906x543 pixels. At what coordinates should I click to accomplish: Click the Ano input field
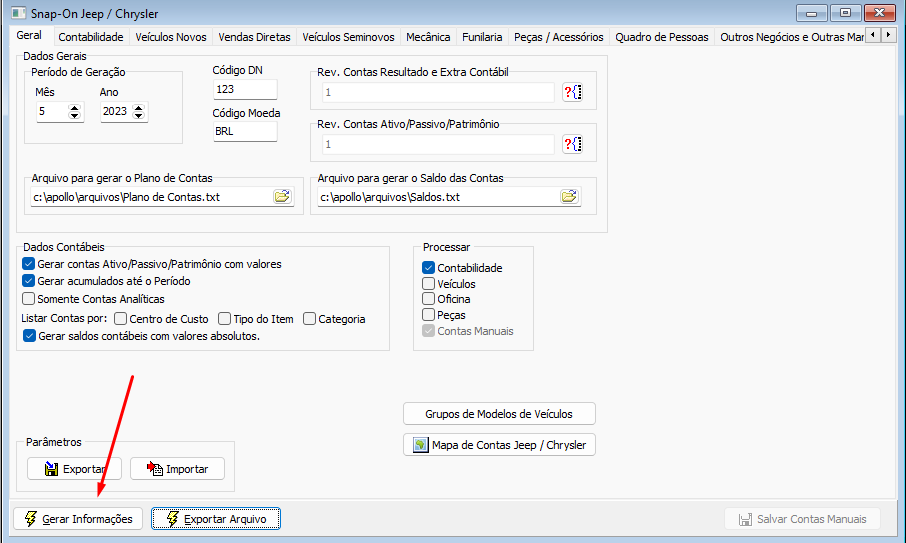coord(116,111)
